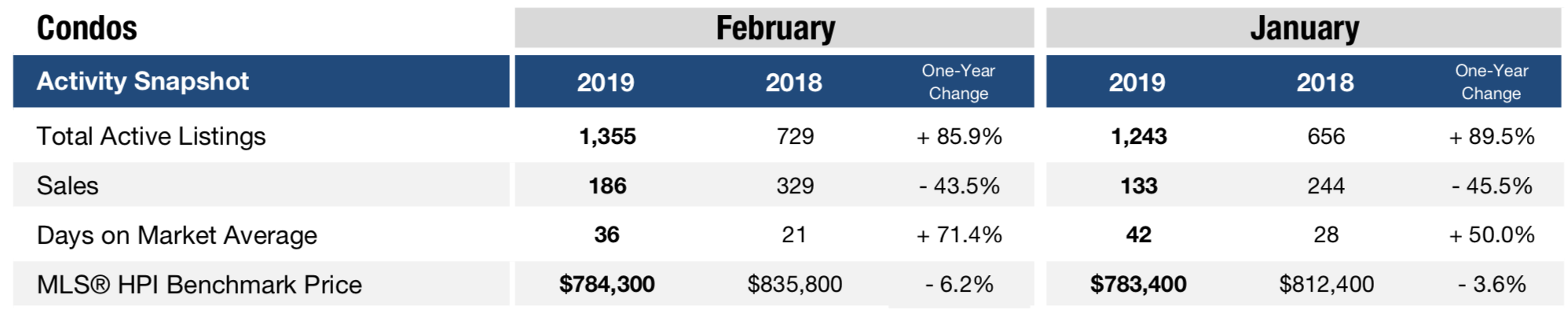
Task: Select MLS HPI Benchmark Price label
Action: click(x=200, y=284)
